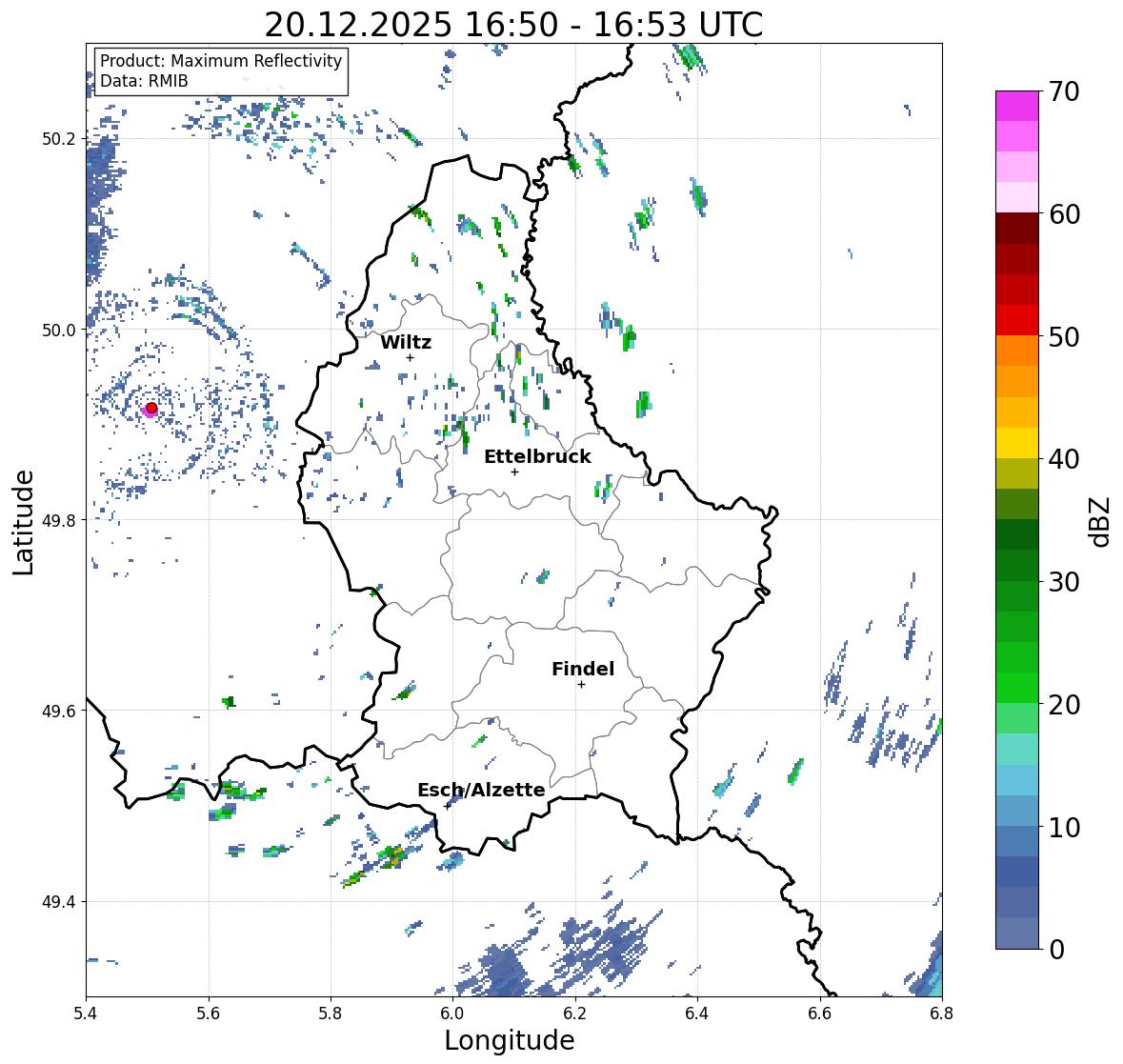Click the 49.4 latitude tick label
Viewport: 1123px width, 1064px height.
coord(58,902)
